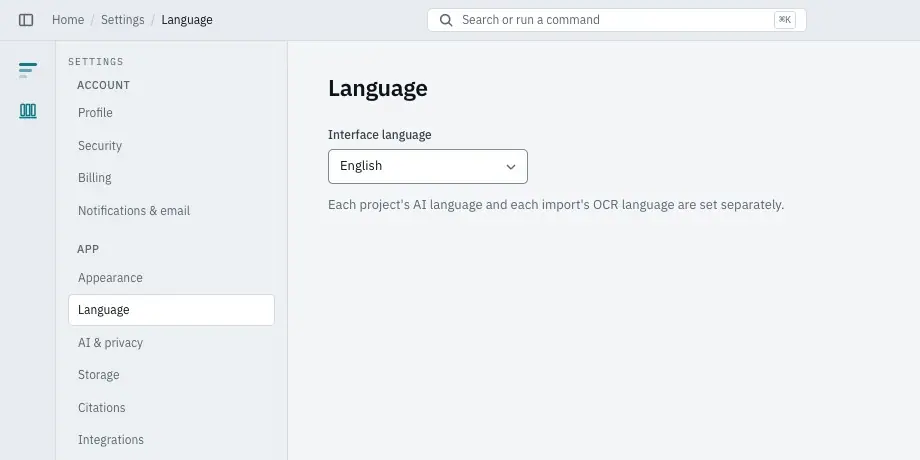920x460 pixels.
Task: Go to Home breadcrumb
Action: click(68, 20)
